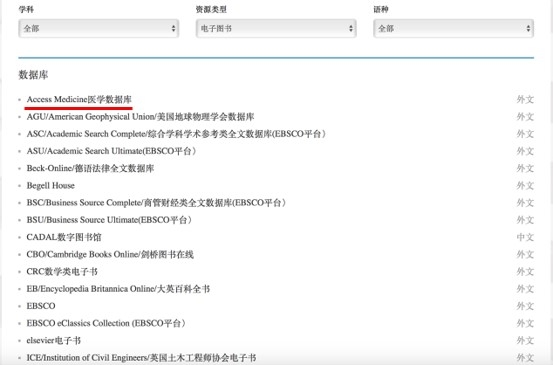Open CRC数学类电子书 link
Viewport: 553px width, 365px height.
62,272
